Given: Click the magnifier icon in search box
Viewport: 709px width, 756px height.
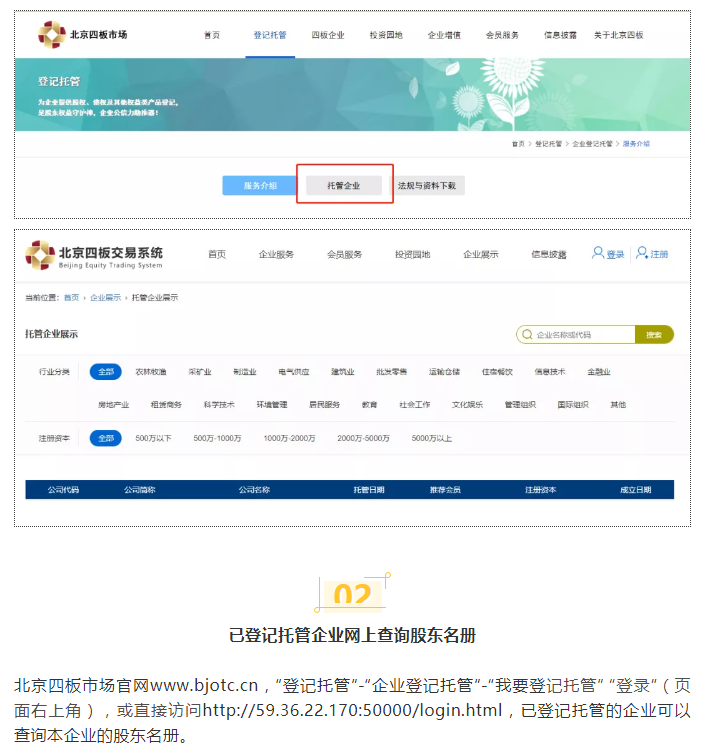Looking at the screenshot, I should click(527, 335).
